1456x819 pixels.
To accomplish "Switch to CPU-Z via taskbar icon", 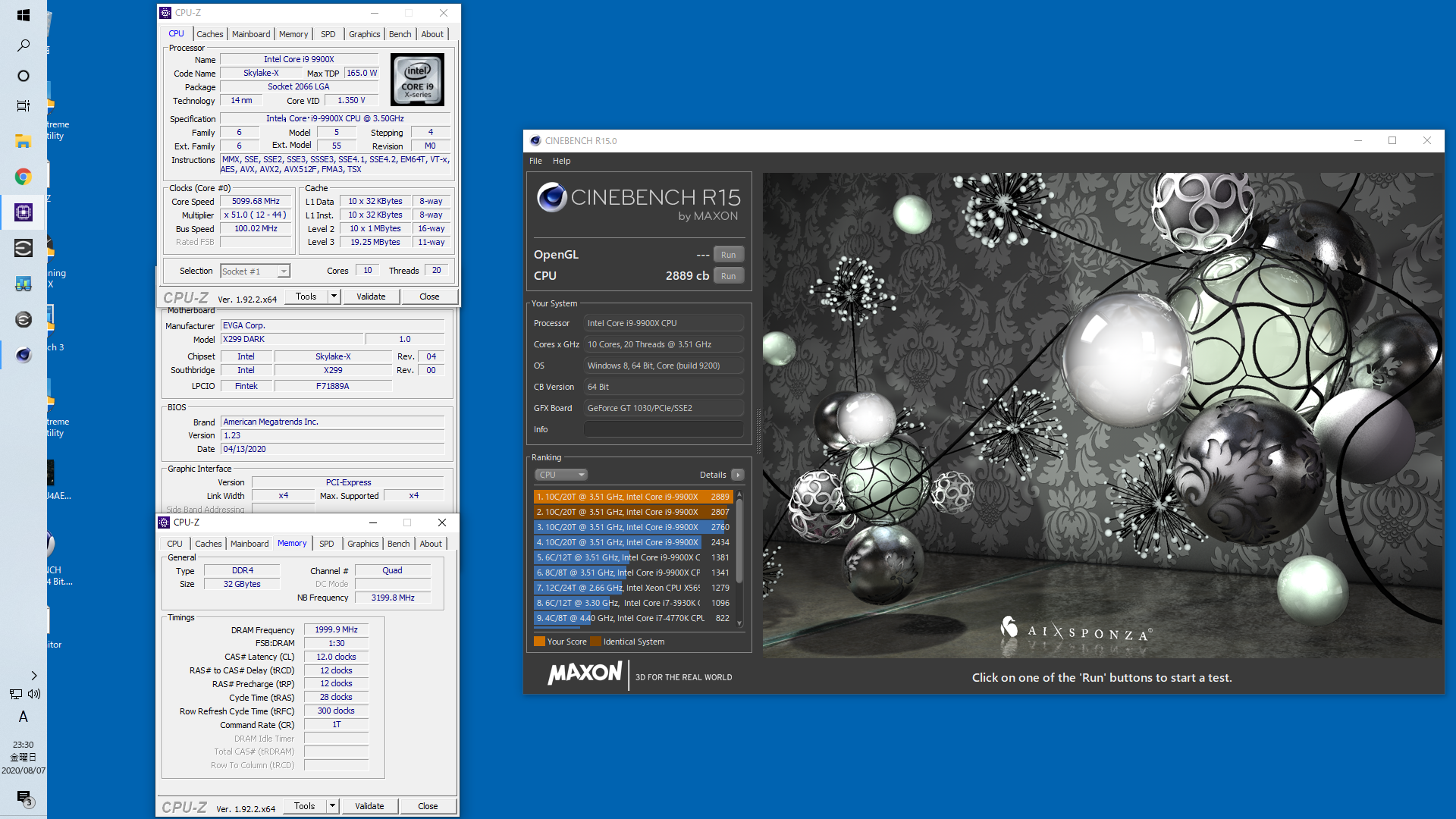I will click(x=23, y=212).
